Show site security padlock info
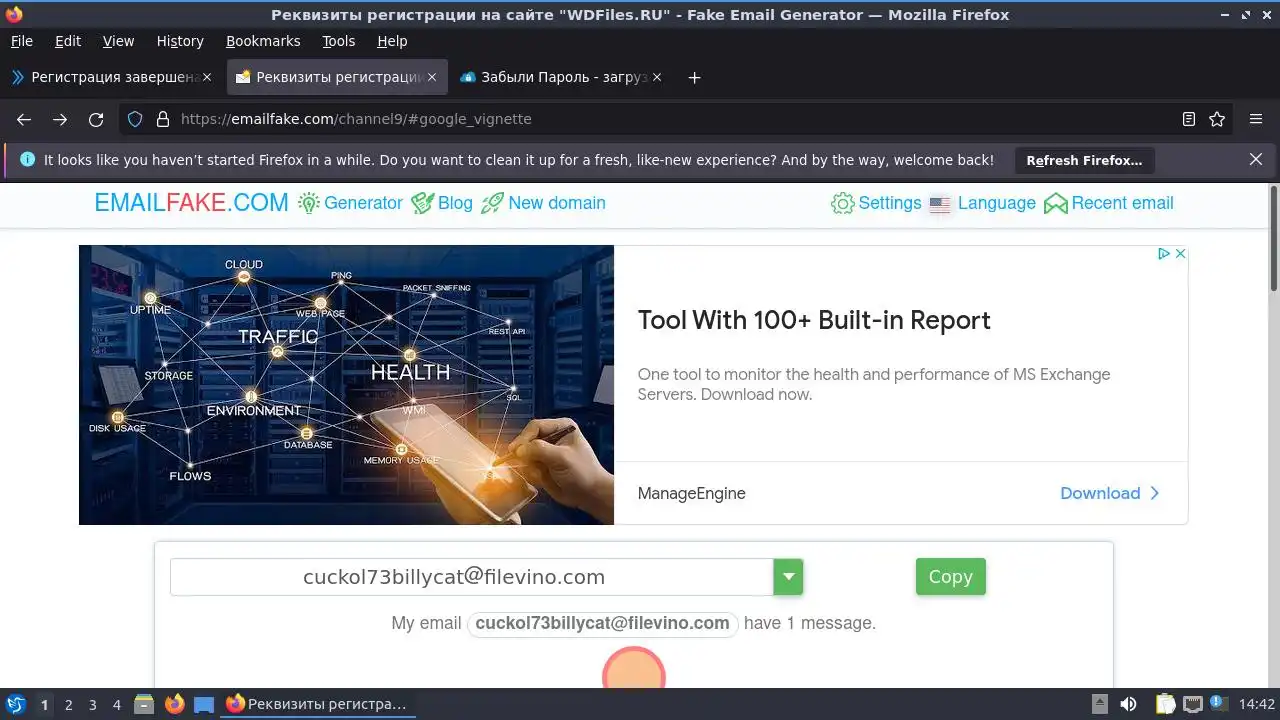Image resolution: width=1280 pixels, height=720 pixels. coord(163,119)
